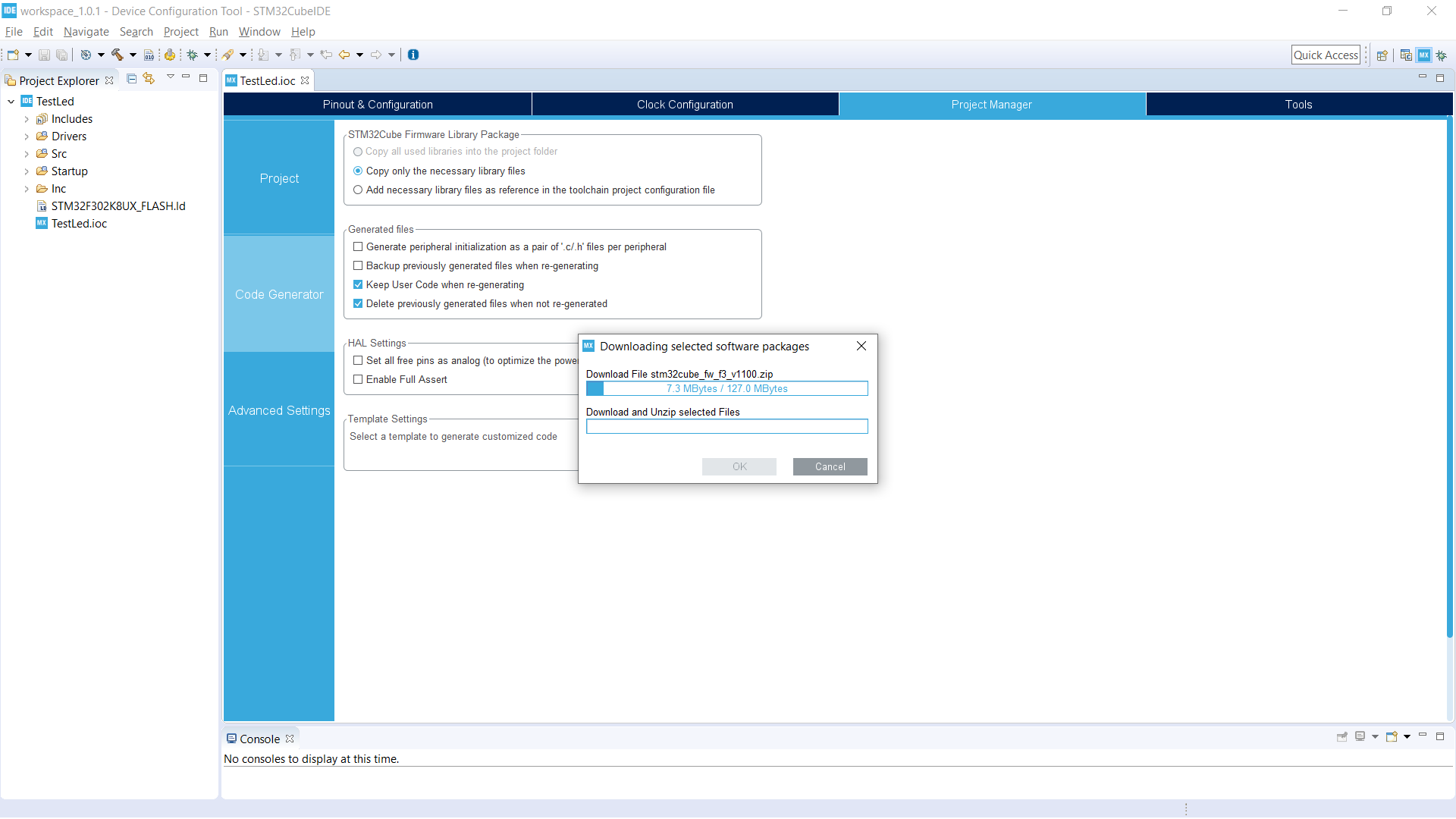The height and width of the screenshot is (819, 1456).
Task: Open the Navigate menu
Action: point(86,32)
